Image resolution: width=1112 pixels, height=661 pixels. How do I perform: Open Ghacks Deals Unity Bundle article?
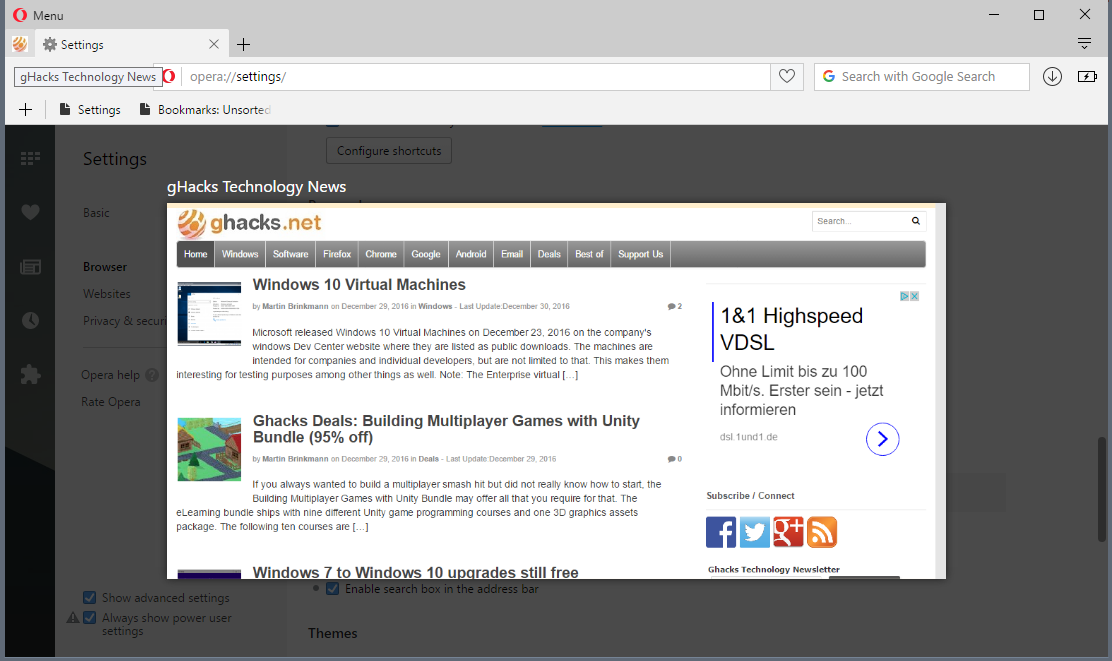[446, 428]
